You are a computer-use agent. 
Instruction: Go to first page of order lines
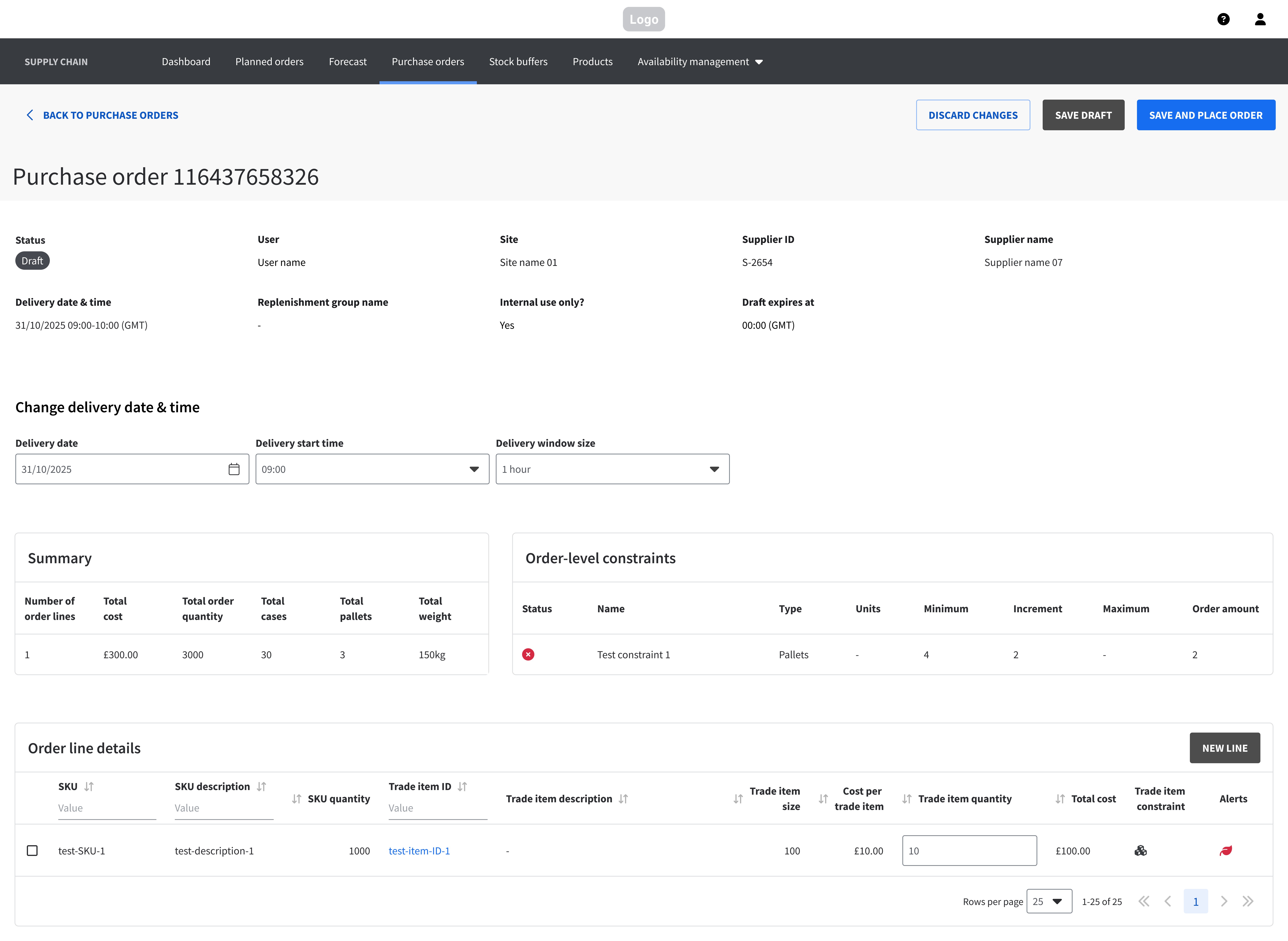coord(1144,901)
